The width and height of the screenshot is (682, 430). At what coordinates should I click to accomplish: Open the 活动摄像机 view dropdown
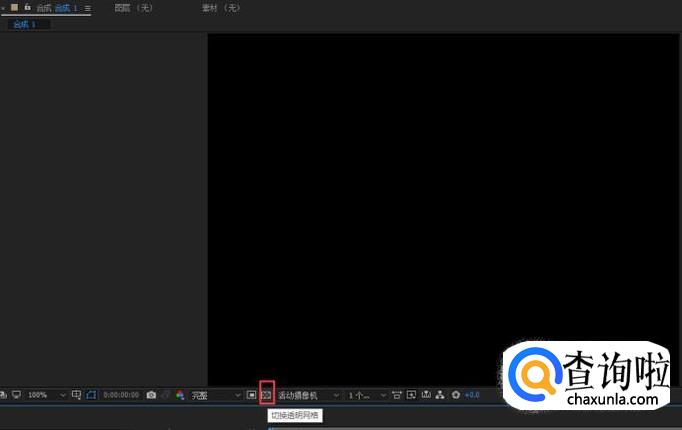pos(308,395)
